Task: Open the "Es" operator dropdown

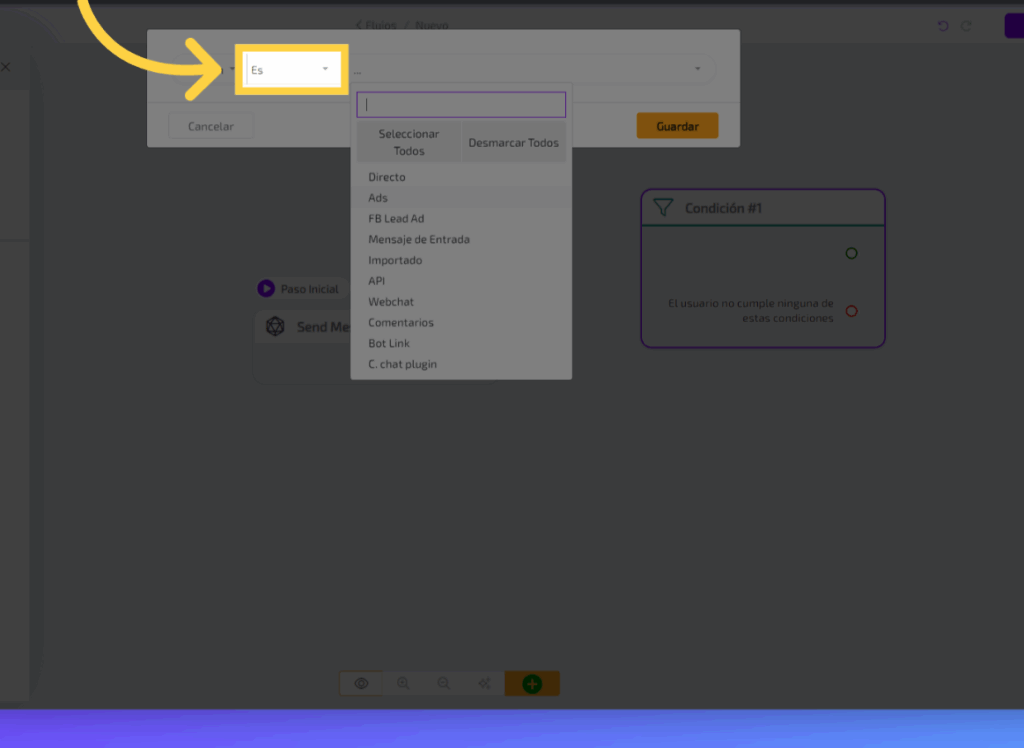Action: 291,70
